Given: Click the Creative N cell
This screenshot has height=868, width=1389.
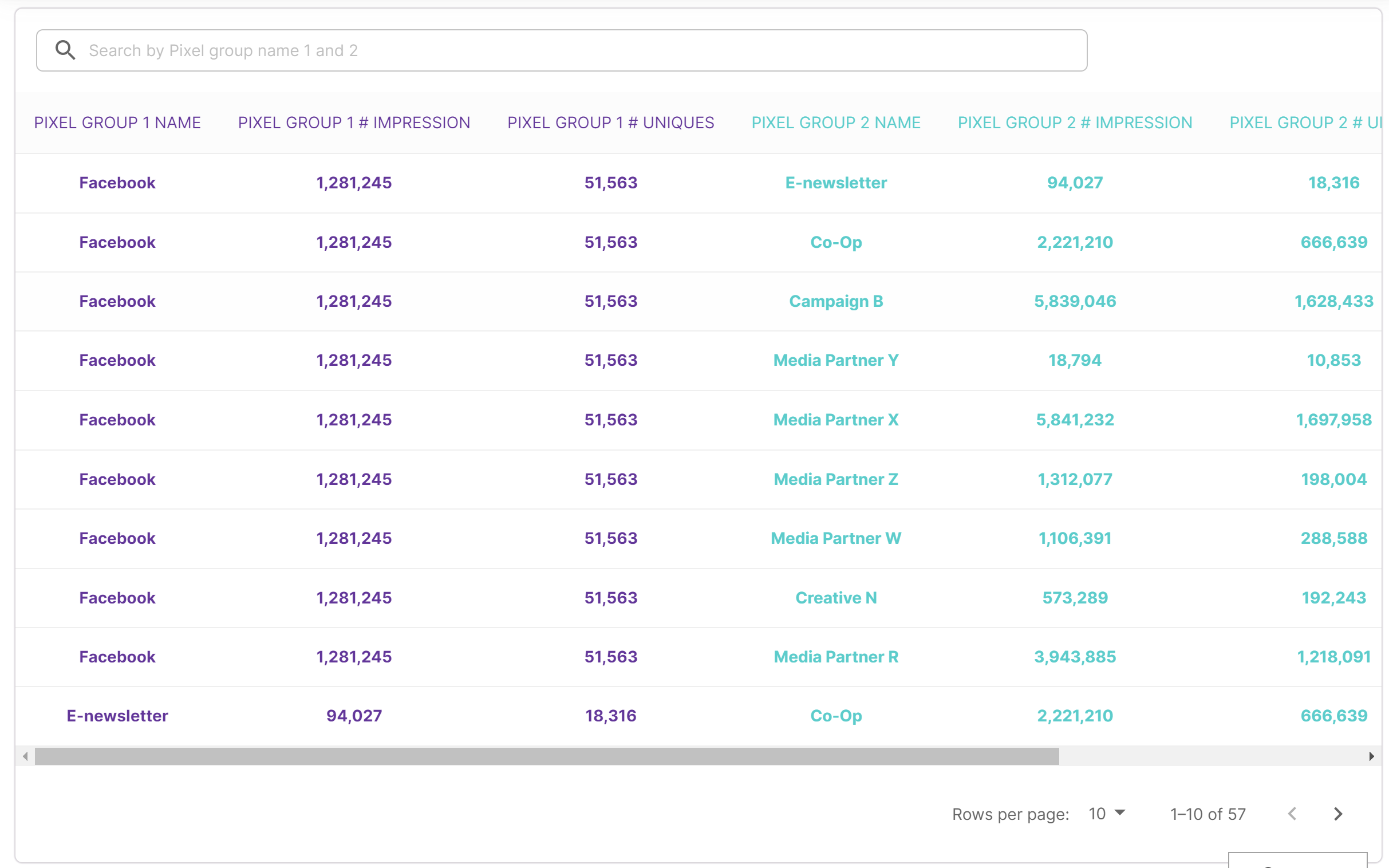Looking at the screenshot, I should [836, 598].
